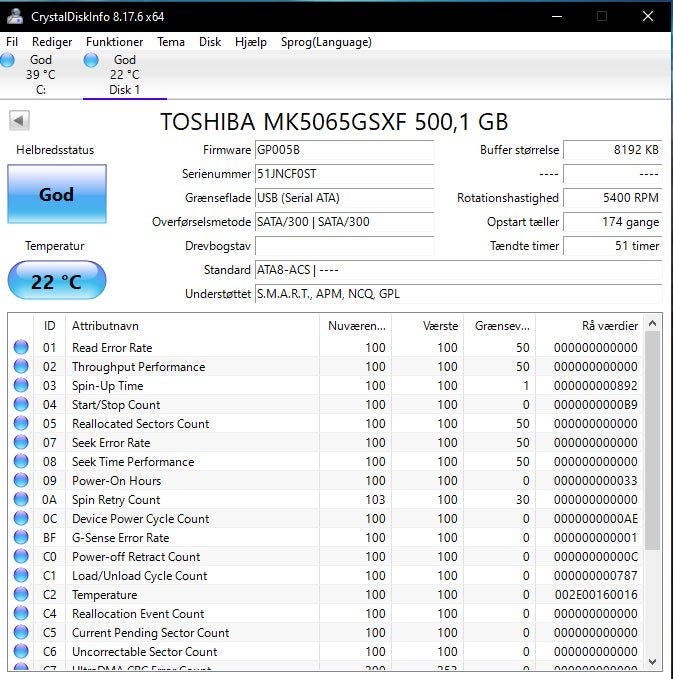This screenshot has height=679, width=673.
Task: Open the Fil menu
Action: (12, 42)
